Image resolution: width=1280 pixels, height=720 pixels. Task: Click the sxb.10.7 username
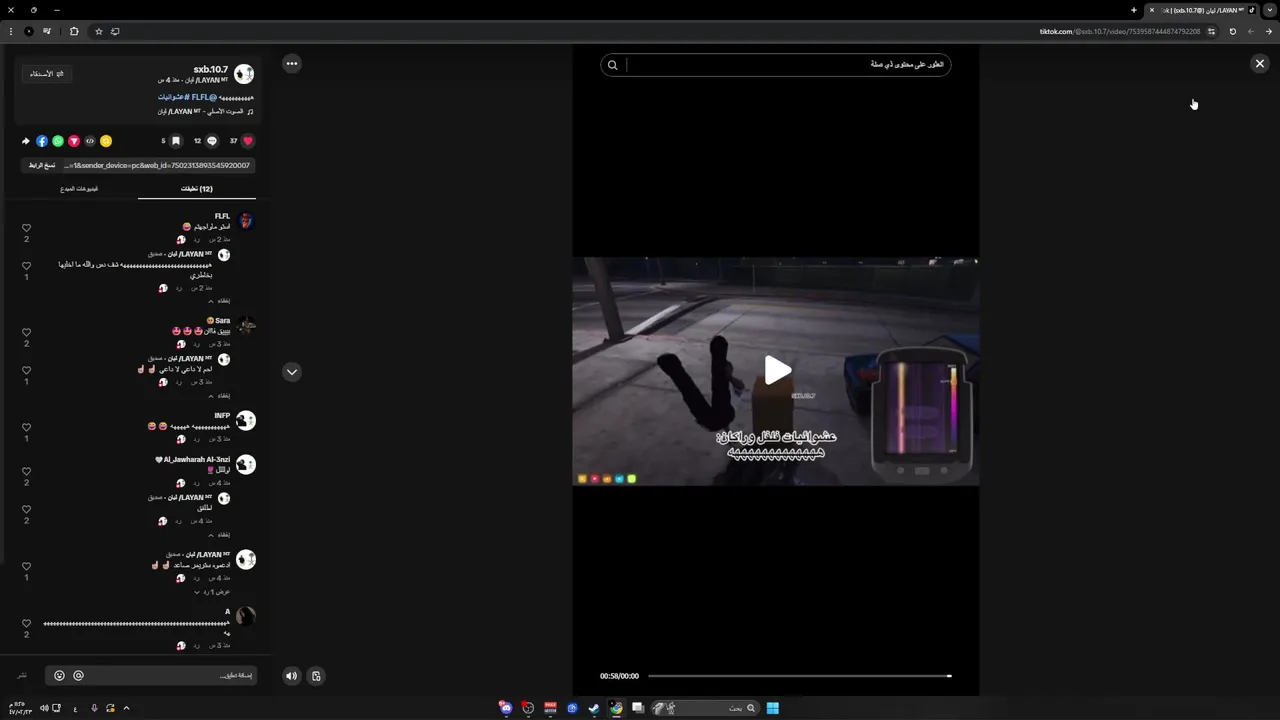[x=211, y=69]
